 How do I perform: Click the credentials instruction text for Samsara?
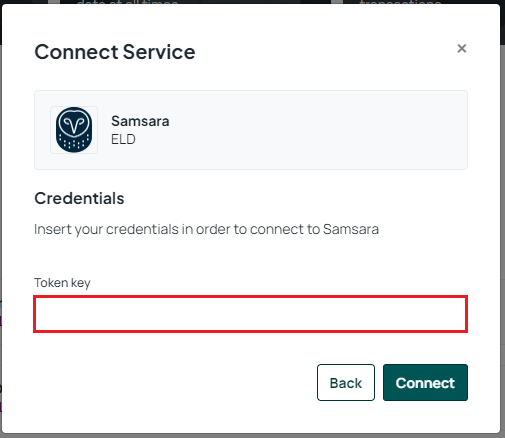tap(206, 229)
